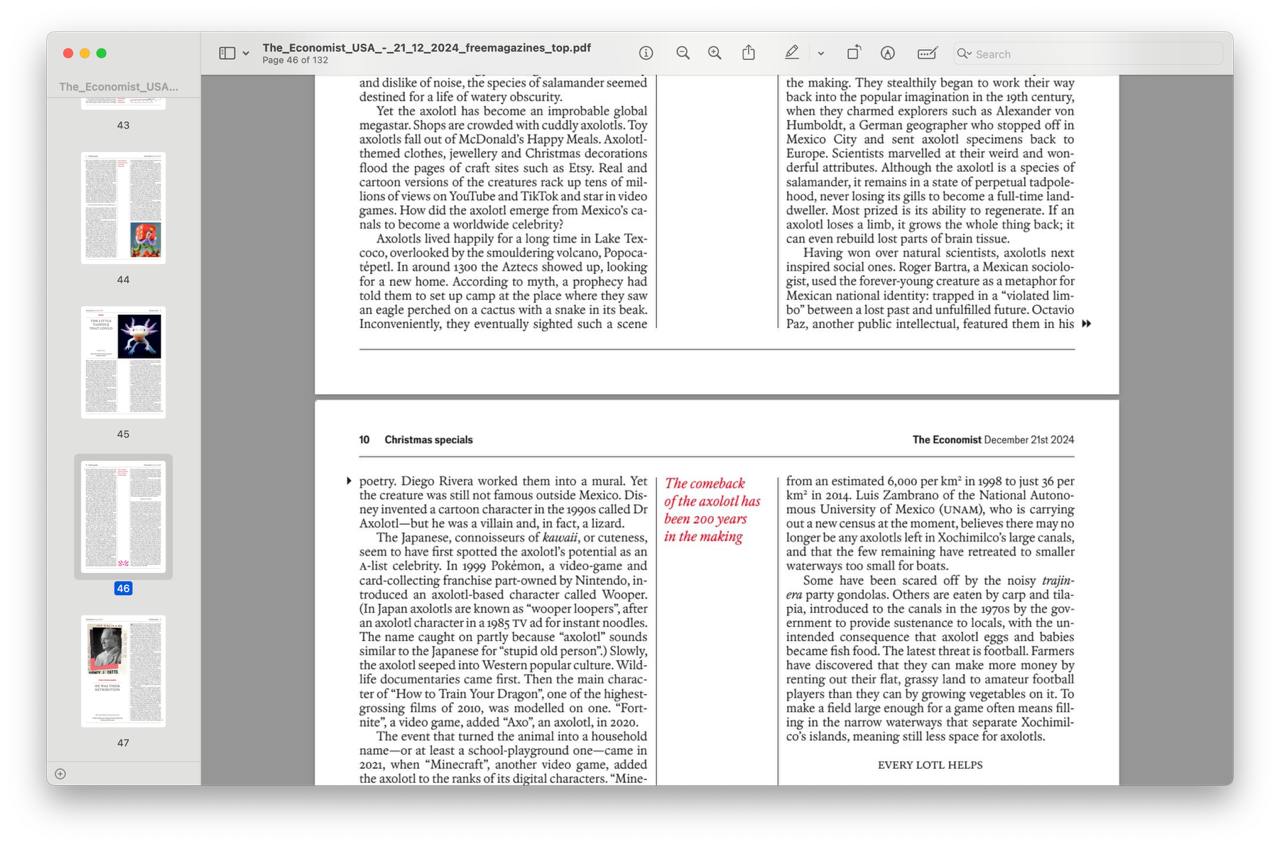This screenshot has height=847, width=1280.
Task: Click the sidebar document title header
Action: [x=119, y=87]
